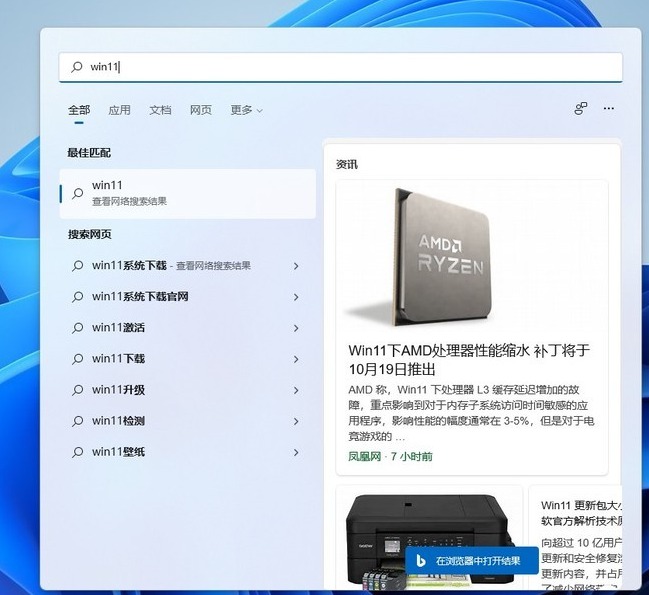
Task: Click search icon next to win11激活
Action: pyautogui.click(x=77, y=328)
